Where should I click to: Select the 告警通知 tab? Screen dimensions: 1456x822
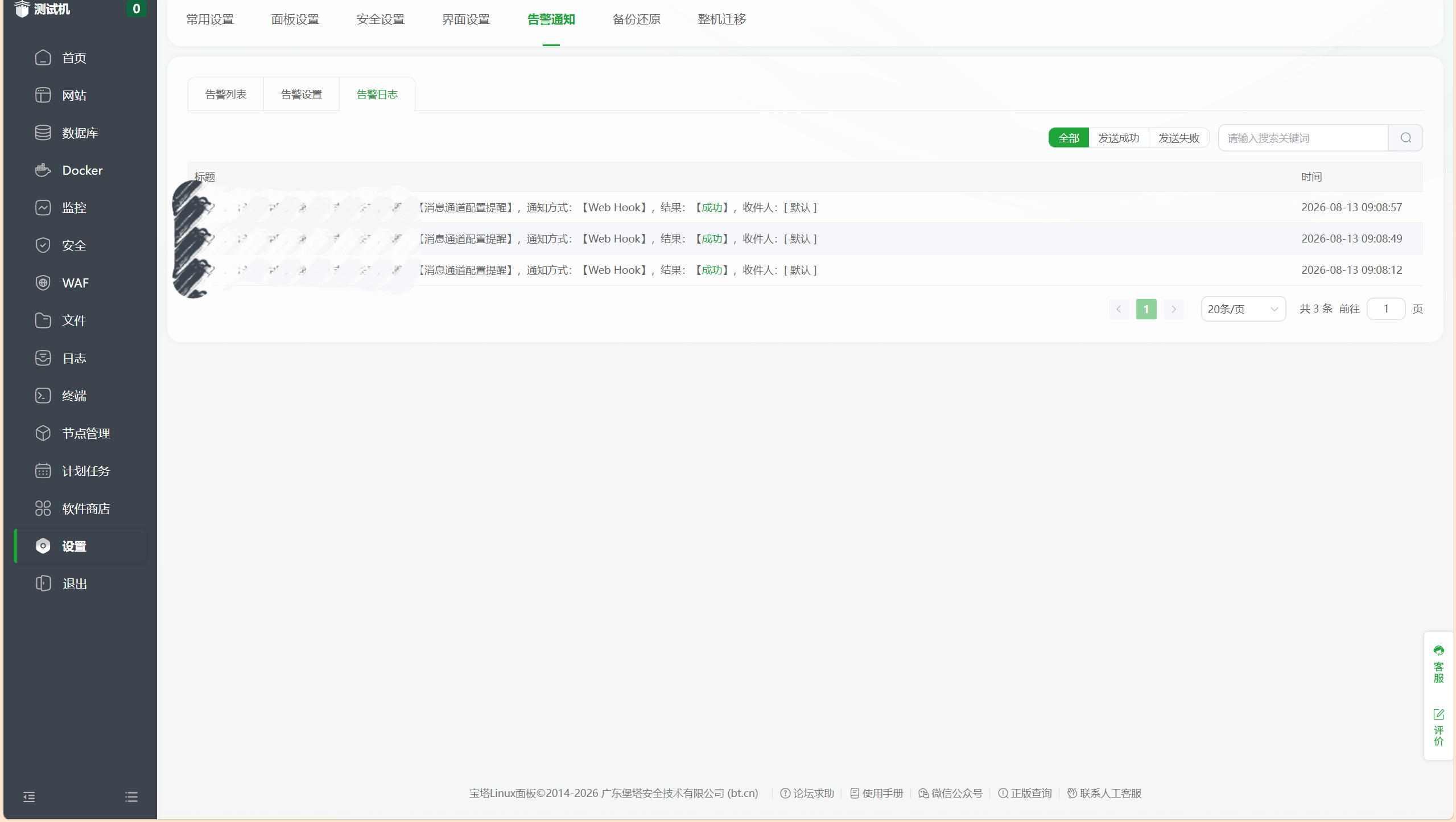[x=551, y=19]
